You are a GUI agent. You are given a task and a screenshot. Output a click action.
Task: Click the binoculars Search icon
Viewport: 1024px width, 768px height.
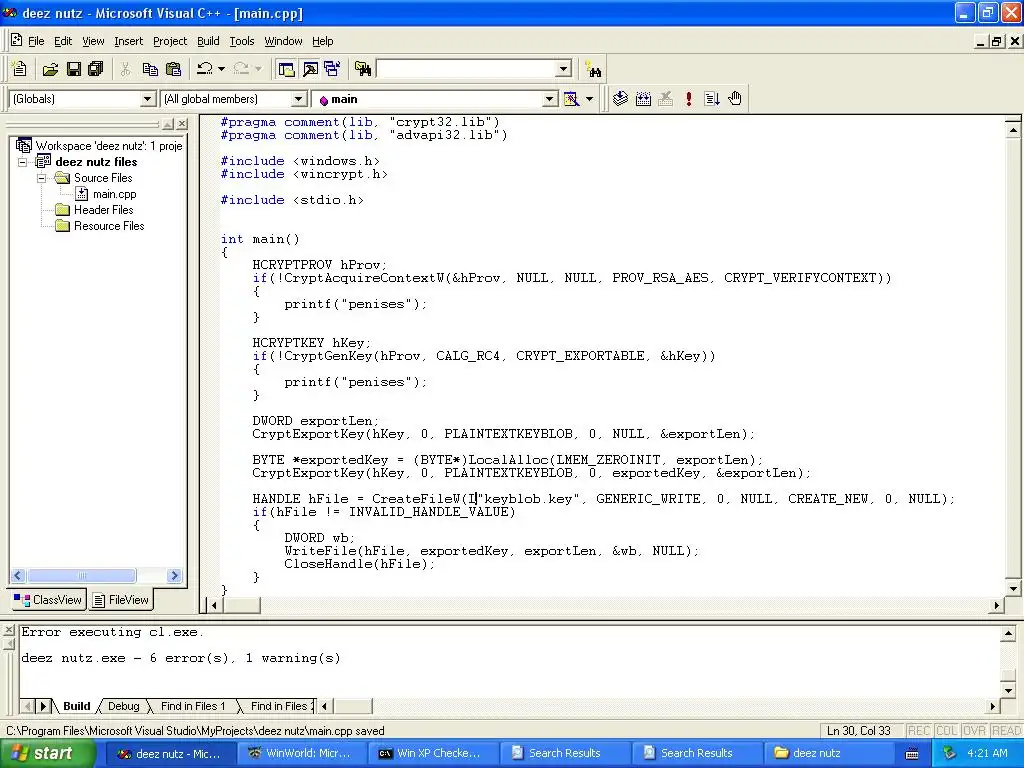(593, 69)
